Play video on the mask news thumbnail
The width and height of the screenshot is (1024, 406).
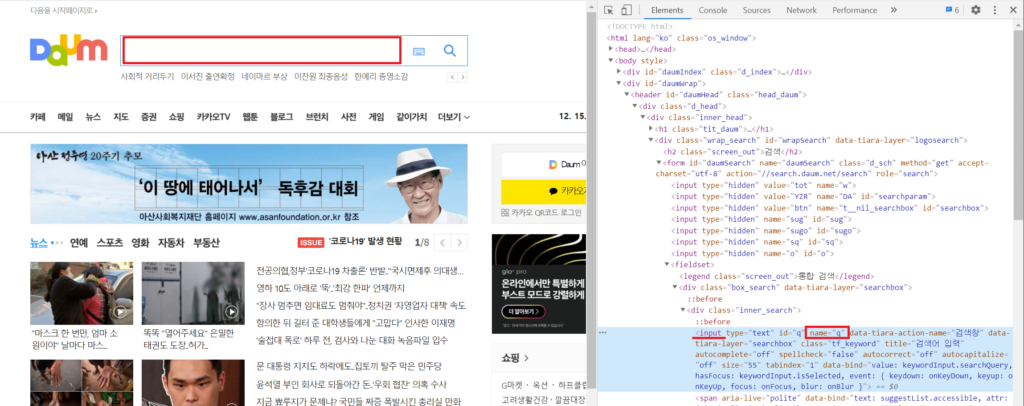click(120, 312)
